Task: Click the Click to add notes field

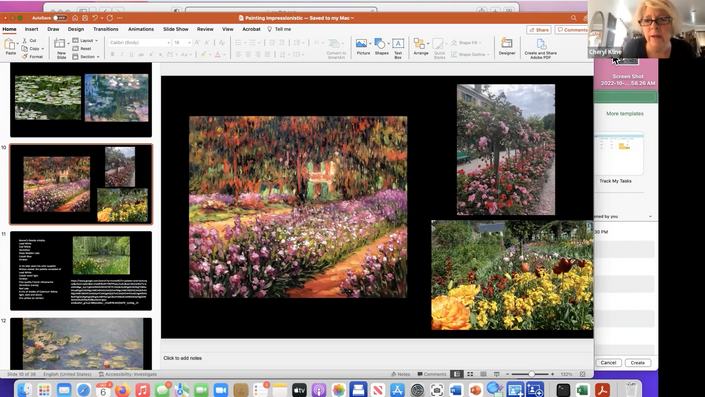Action: [x=183, y=358]
